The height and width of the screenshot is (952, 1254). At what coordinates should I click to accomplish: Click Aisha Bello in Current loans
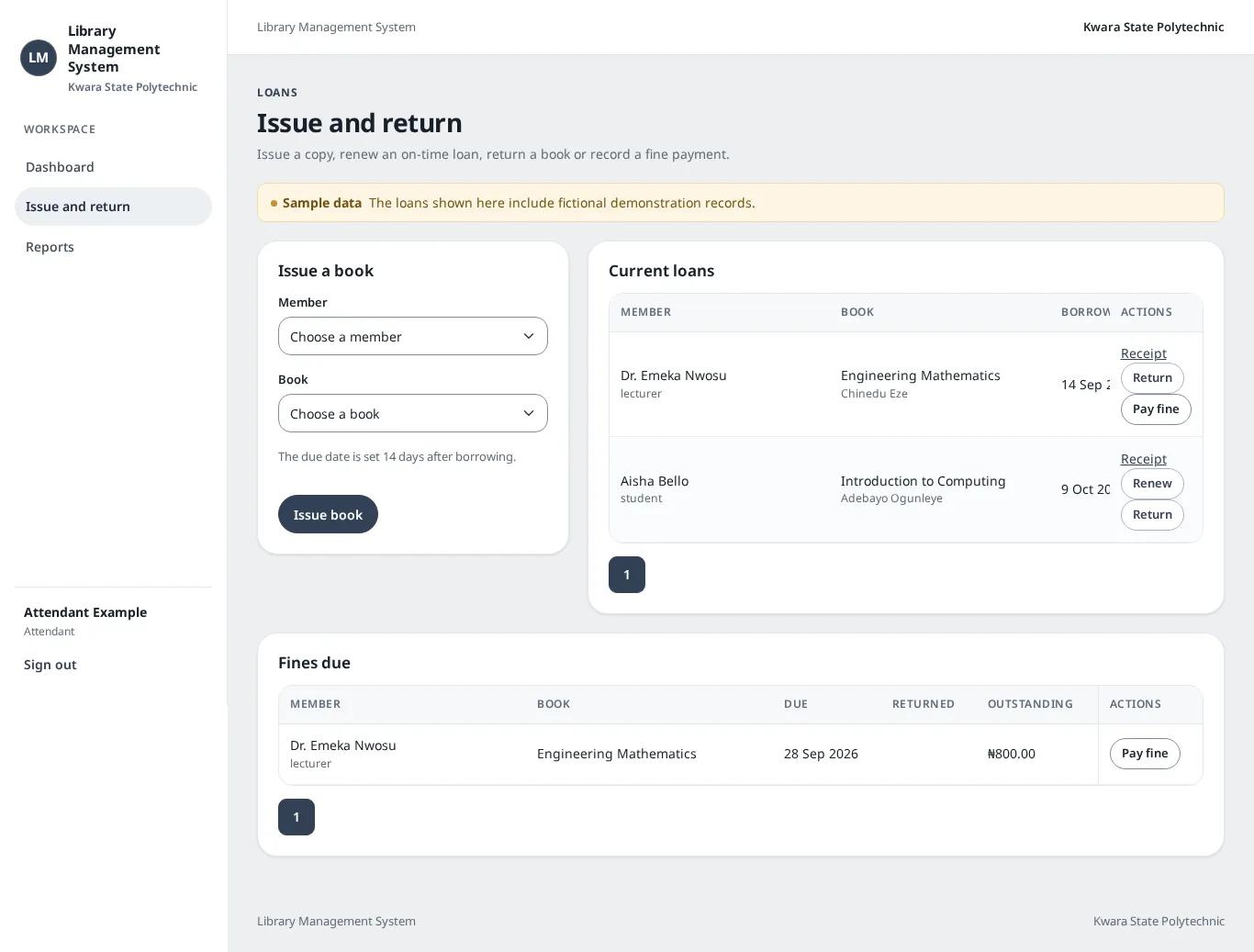point(655,481)
